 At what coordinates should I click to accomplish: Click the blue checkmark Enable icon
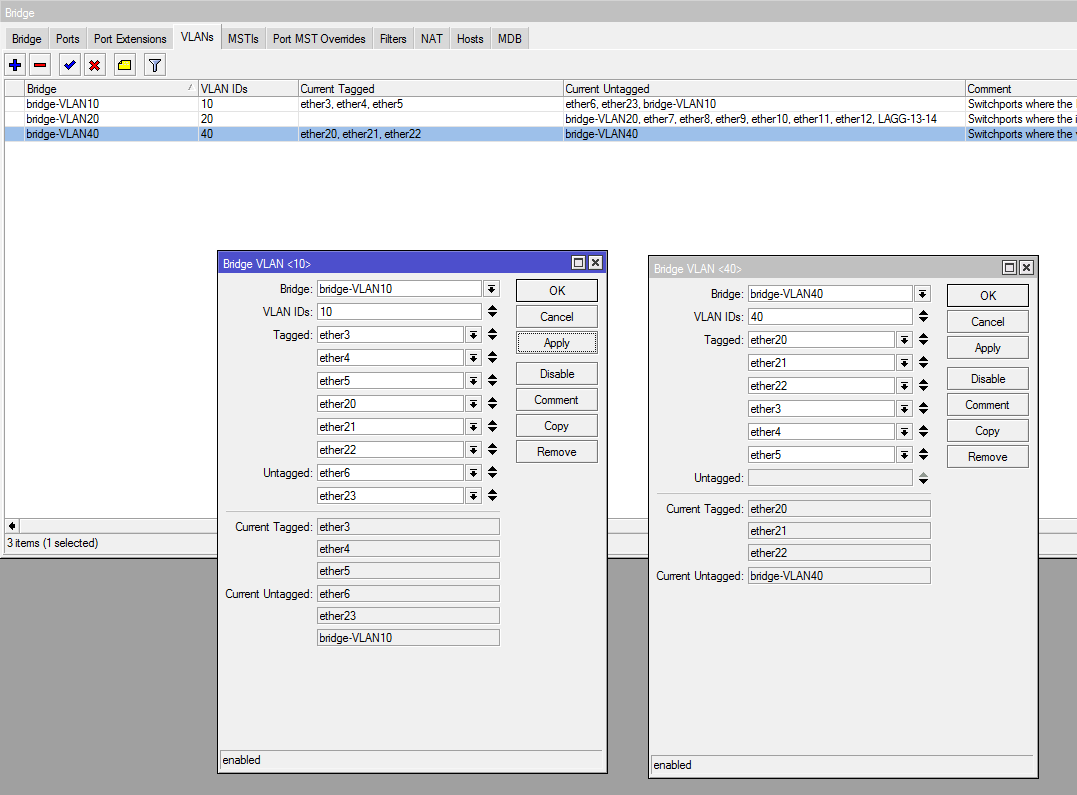coord(69,65)
